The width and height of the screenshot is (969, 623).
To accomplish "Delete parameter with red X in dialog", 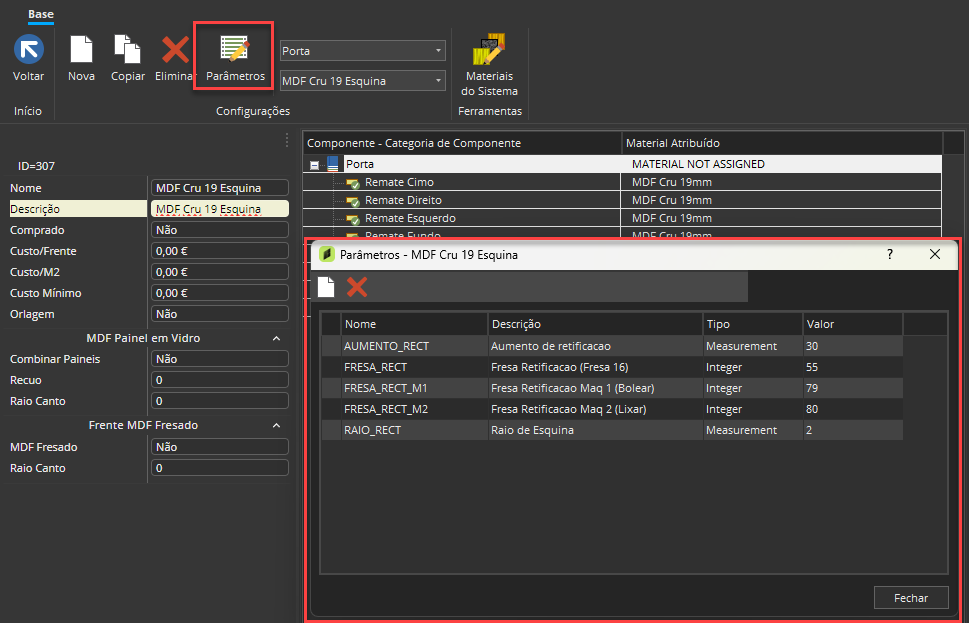I will pos(357,287).
